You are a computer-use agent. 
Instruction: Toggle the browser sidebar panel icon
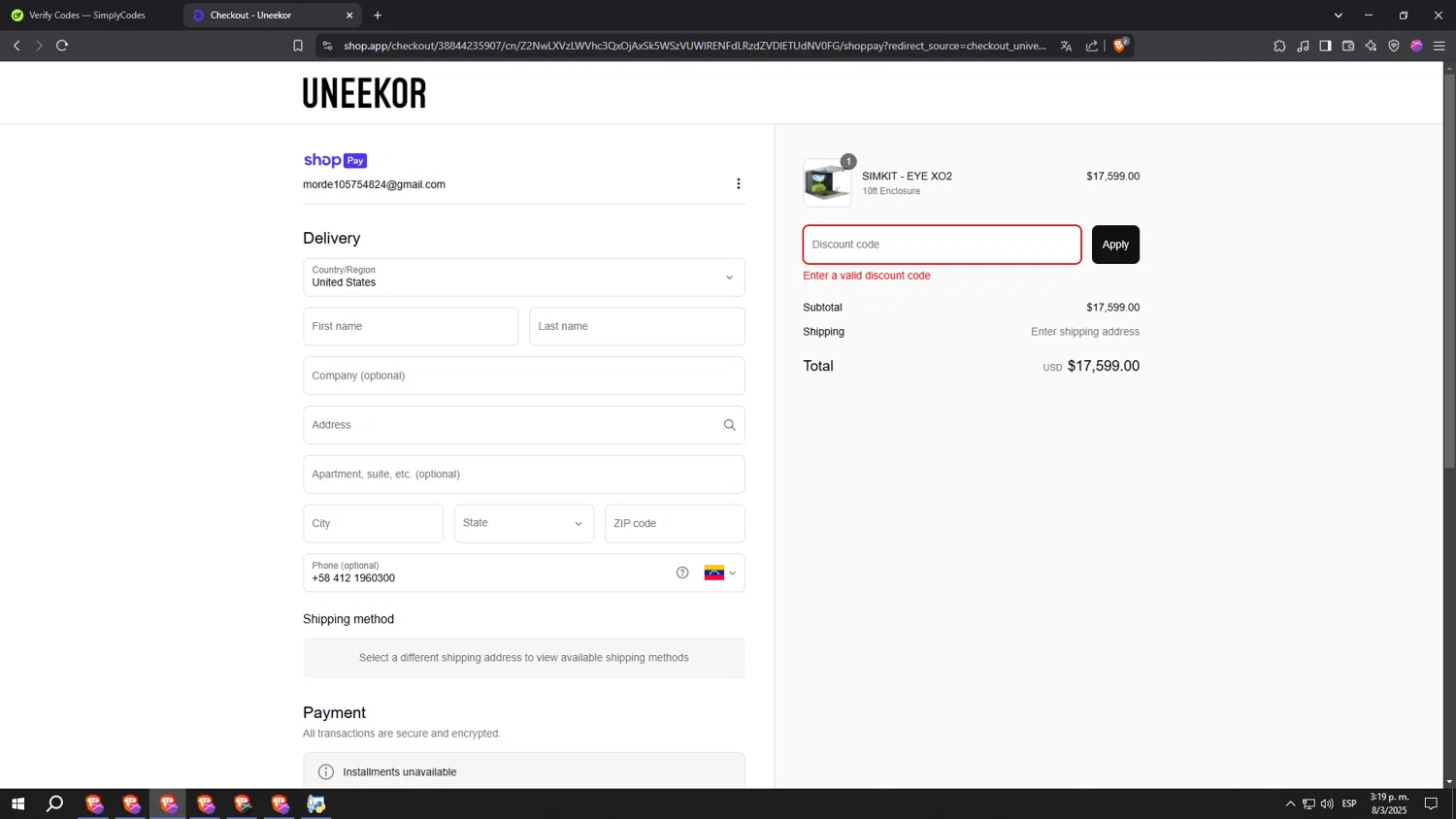click(x=1325, y=46)
